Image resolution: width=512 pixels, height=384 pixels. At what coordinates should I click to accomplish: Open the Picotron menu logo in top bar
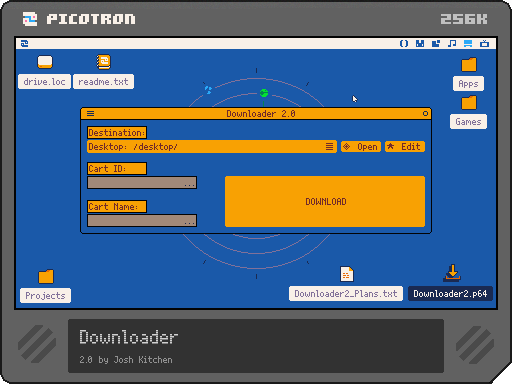pos(24,44)
